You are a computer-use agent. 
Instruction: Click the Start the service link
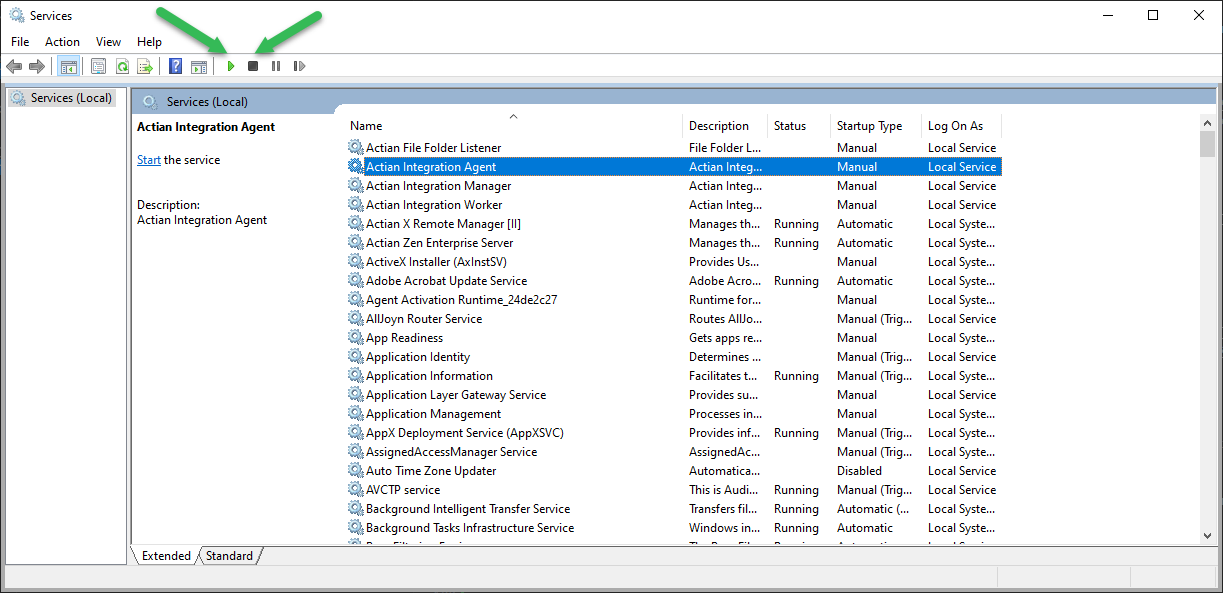click(149, 160)
